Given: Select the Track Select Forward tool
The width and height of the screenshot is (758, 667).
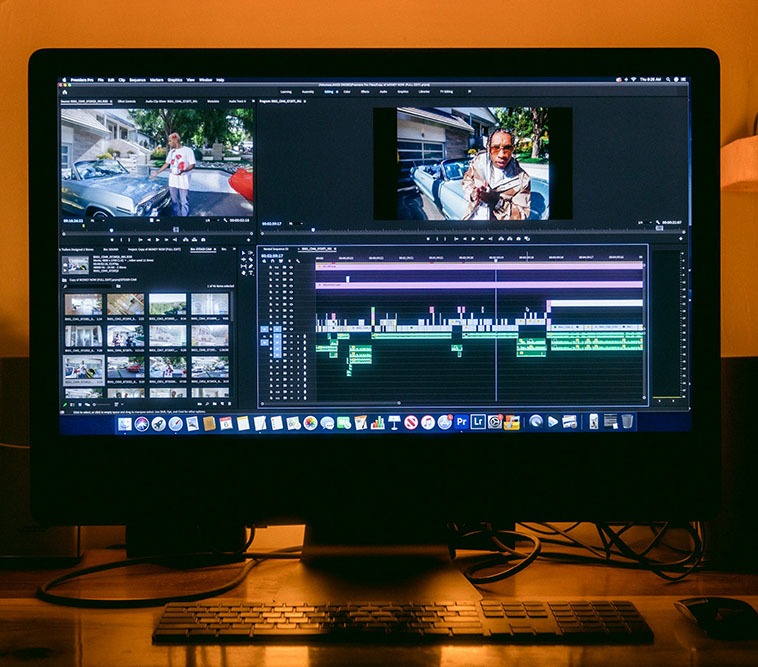Looking at the screenshot, I should [x=251, y=253].
